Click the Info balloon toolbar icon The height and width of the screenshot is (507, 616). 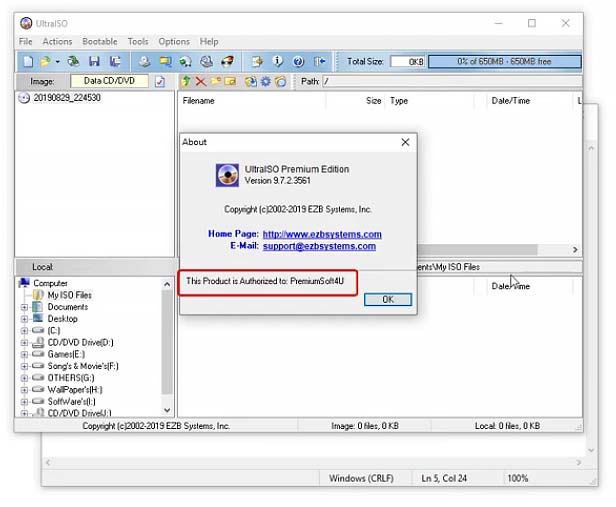277,61
